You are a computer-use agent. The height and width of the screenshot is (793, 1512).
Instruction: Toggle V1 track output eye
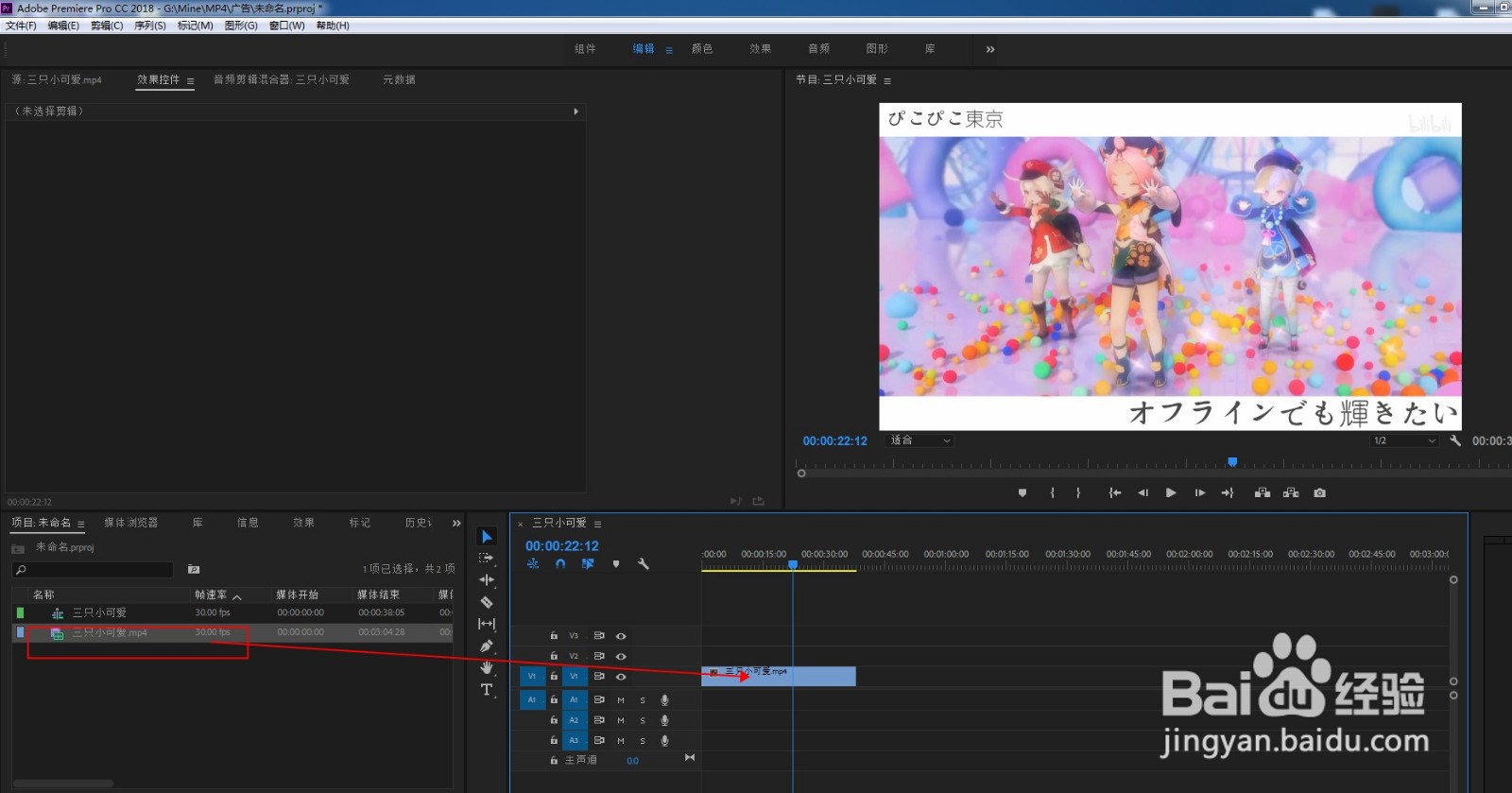tap(621, 677)
